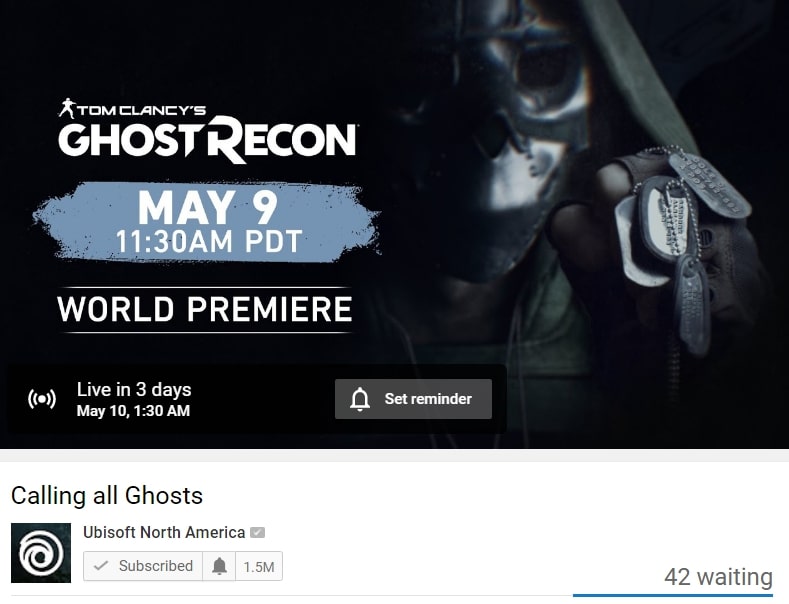Screen dimensions: 789x604
Task: Open the Ubisoft swirl logo avatar
Action: tap(41, 553)
